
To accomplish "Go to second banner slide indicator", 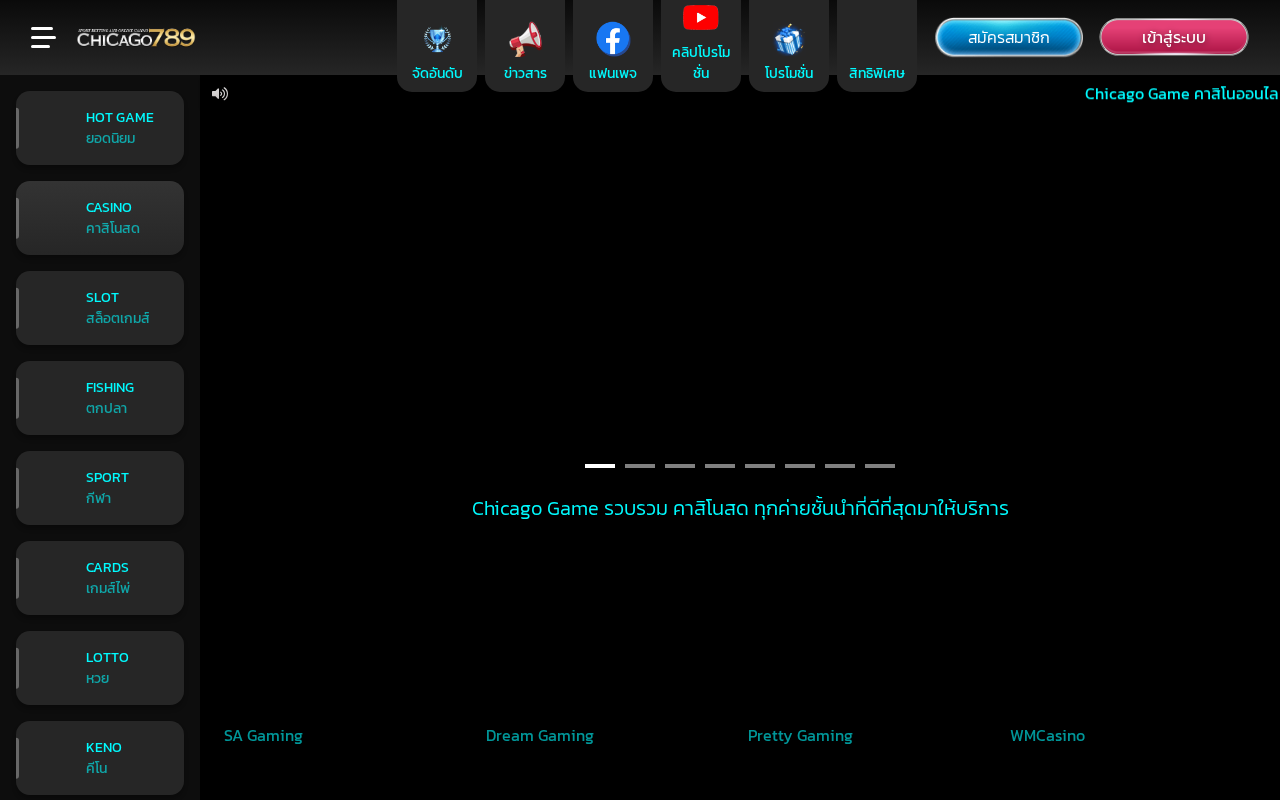I will click(x=640, y=466).
